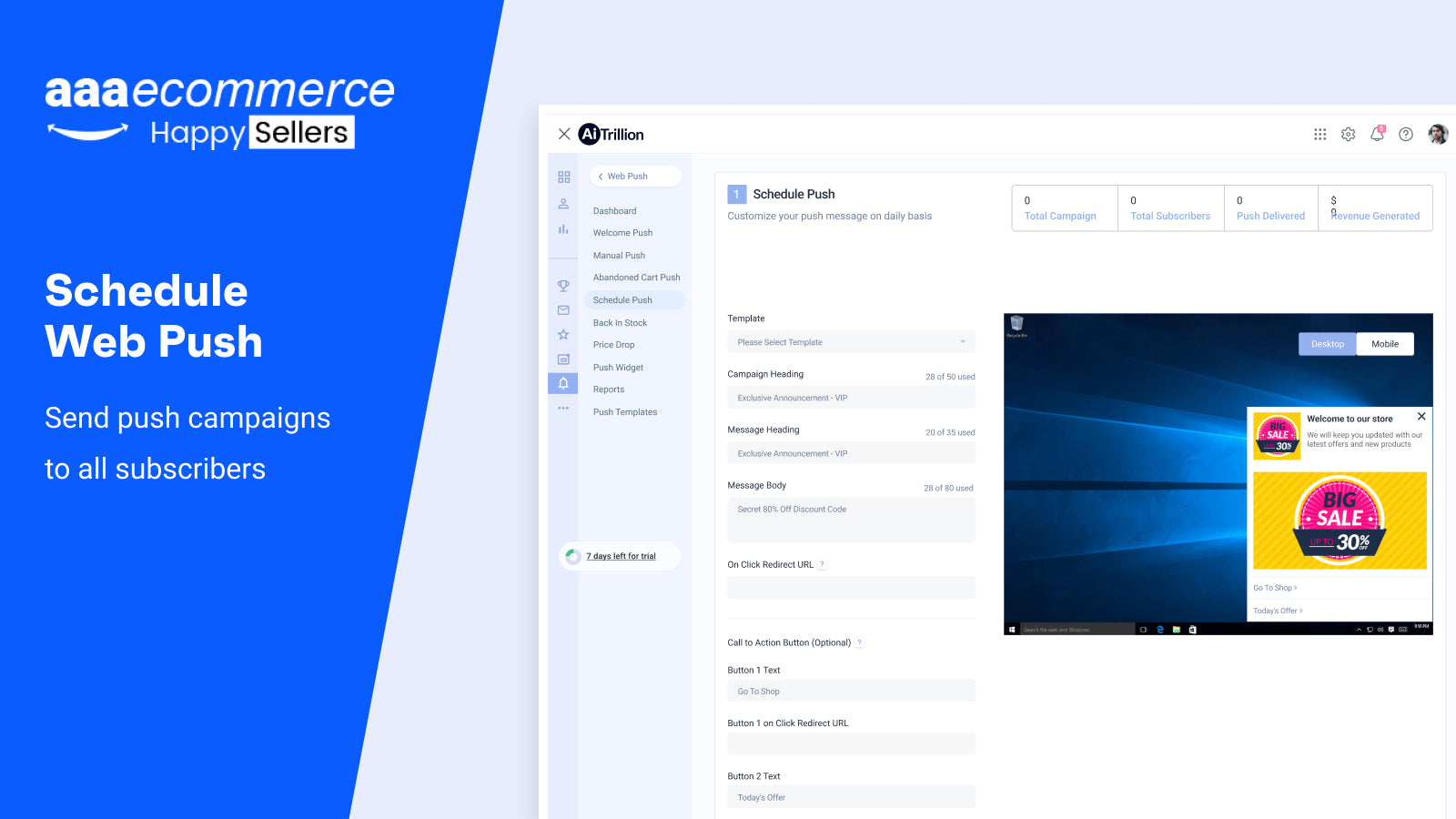Open the loyalty trophy icon in sidebar
This screenshot has width=1456, height=819.
point(562,286)
